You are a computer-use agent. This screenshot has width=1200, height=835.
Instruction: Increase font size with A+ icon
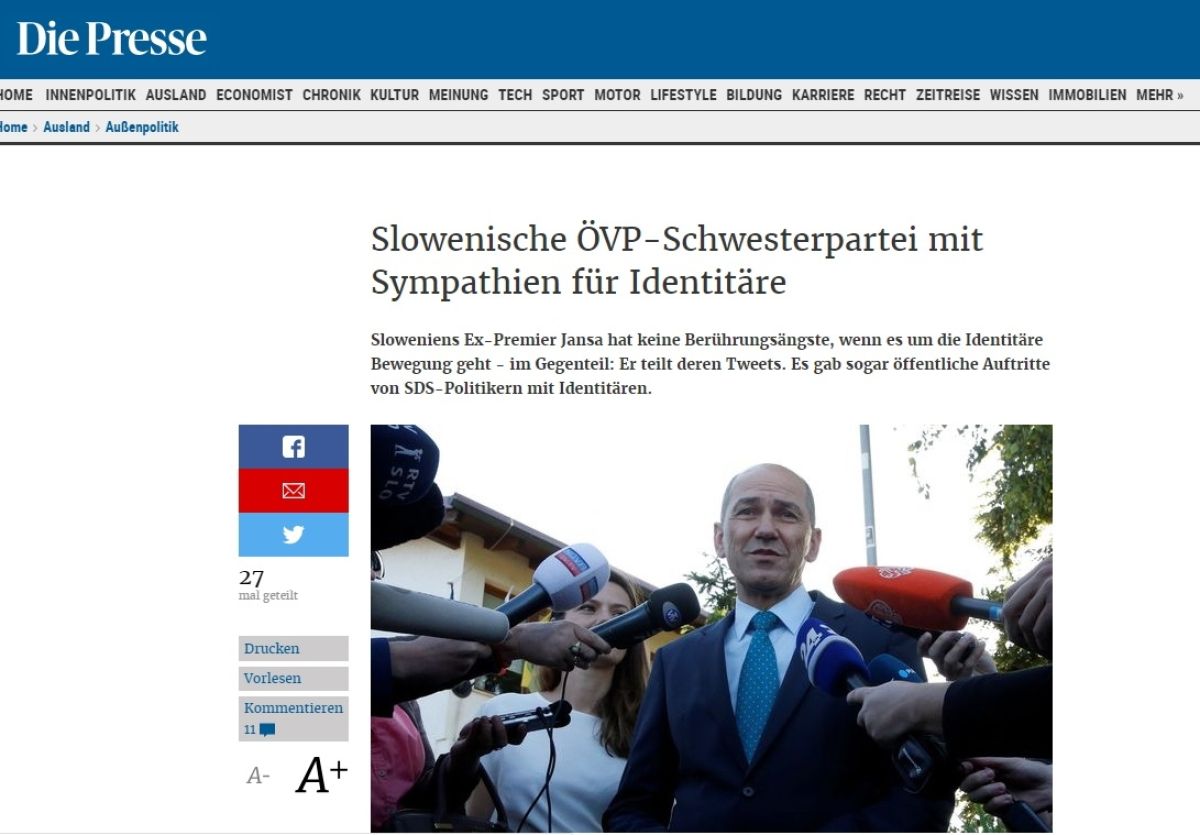[x=321, y=776]
